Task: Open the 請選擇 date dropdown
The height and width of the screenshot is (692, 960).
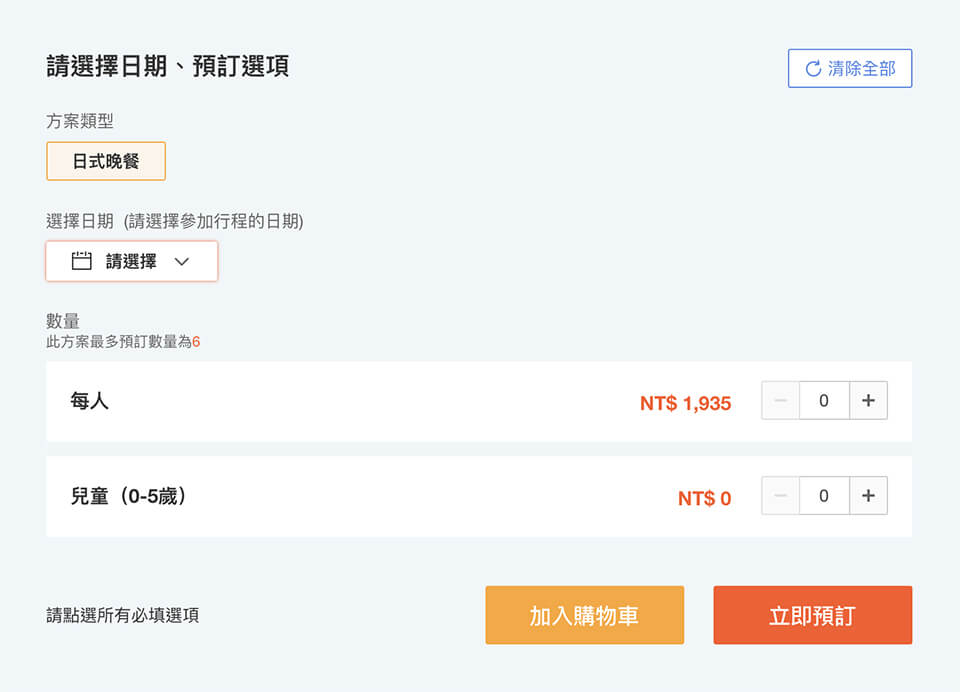Action: pos(132,261)
